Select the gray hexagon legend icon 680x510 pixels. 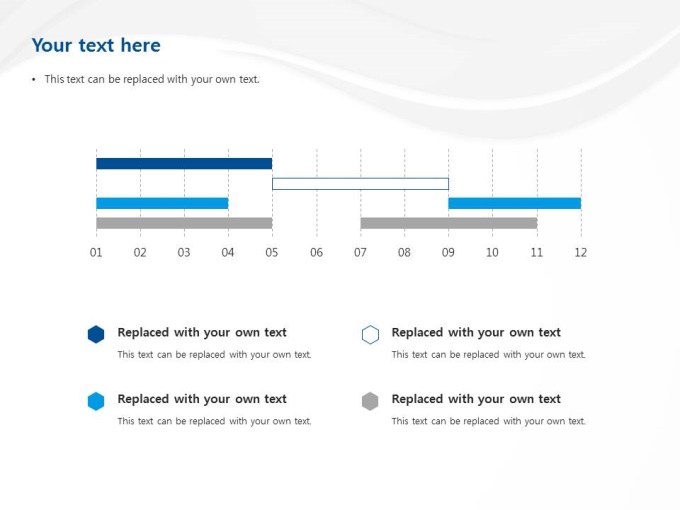point(370,401)
